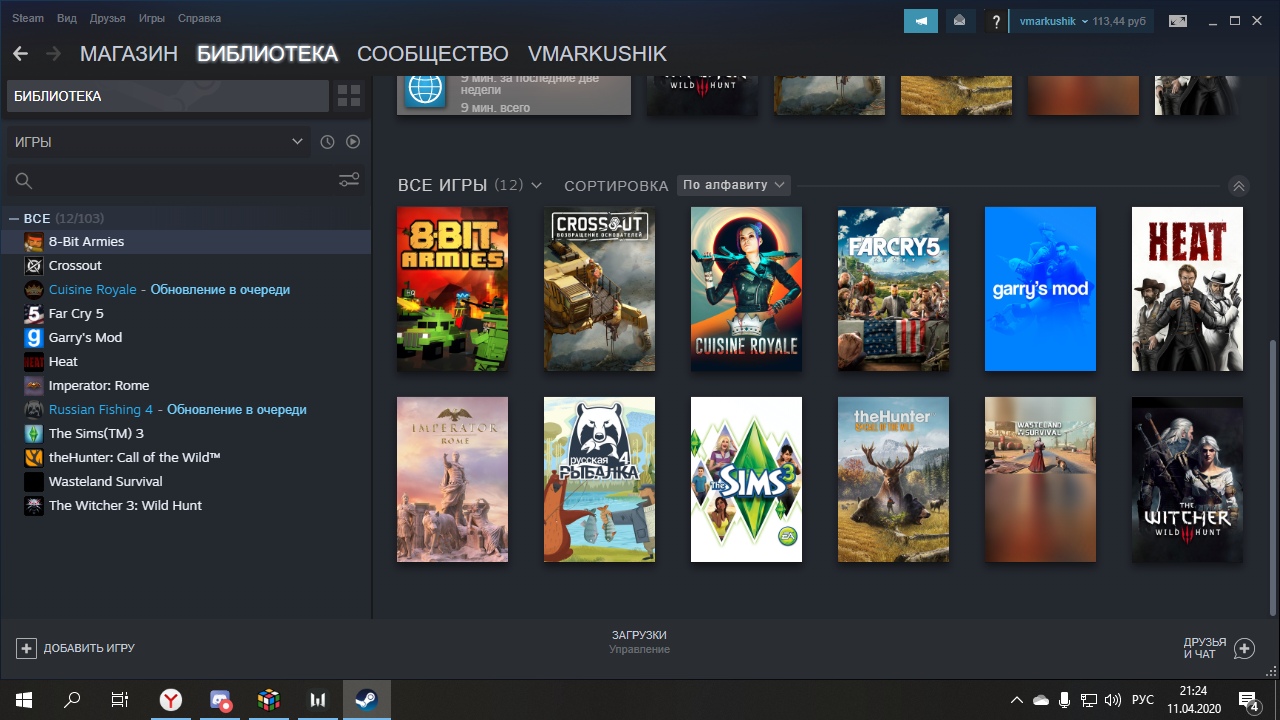1280x720 pixels.
Task: Collapse the ВСЕ category in sidebar
Action: click(x=14, y=218)
